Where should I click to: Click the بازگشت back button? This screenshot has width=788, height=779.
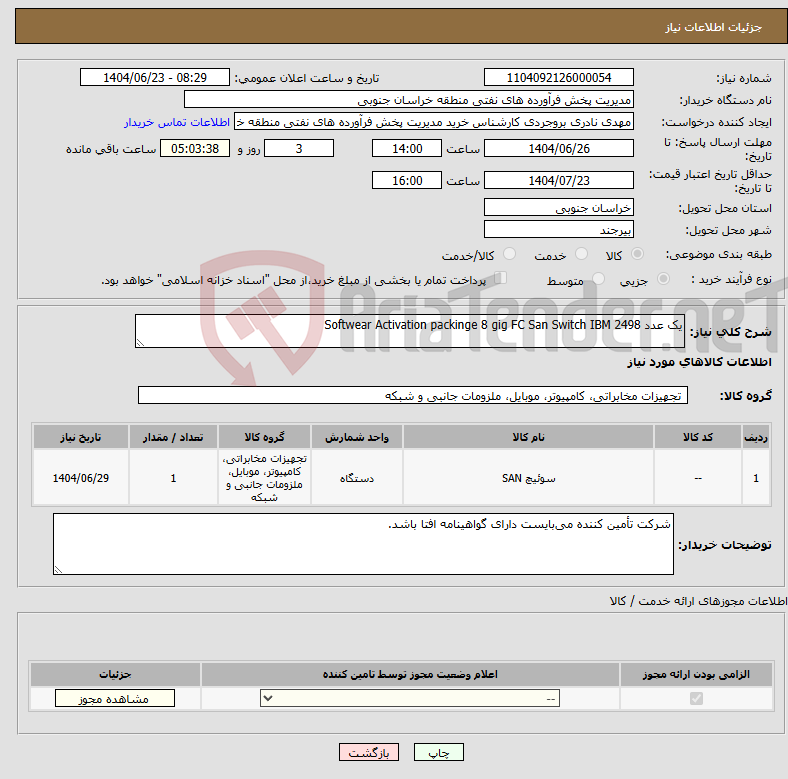pos(369,752)
